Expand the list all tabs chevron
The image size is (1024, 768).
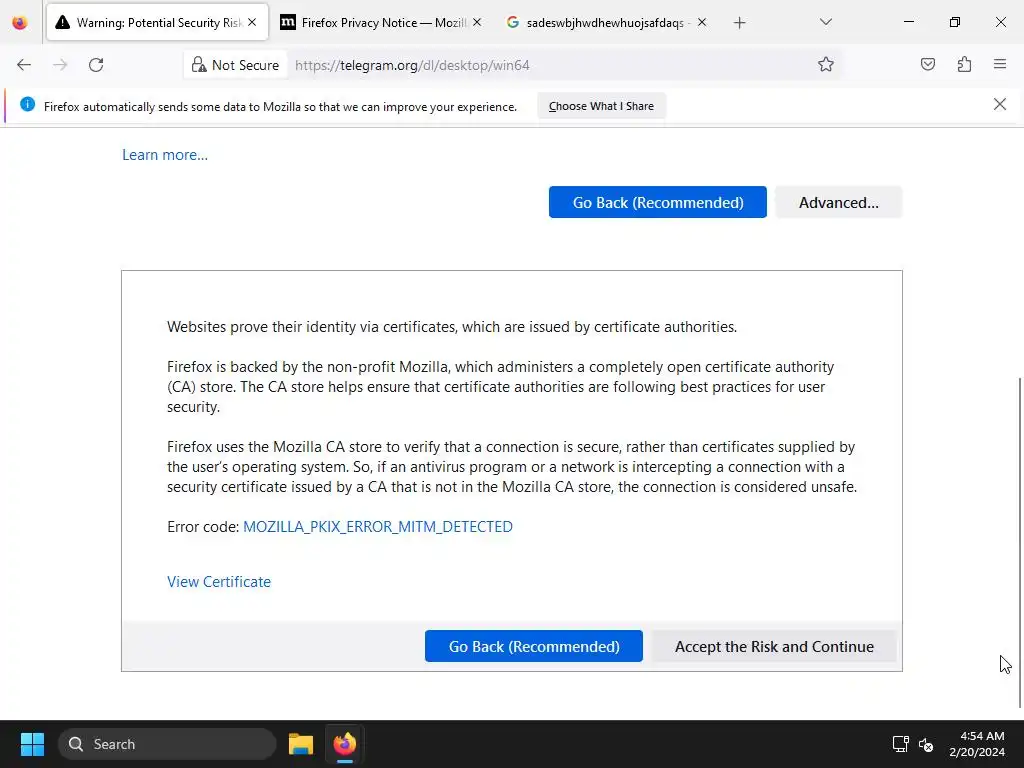tap(825, 22)
